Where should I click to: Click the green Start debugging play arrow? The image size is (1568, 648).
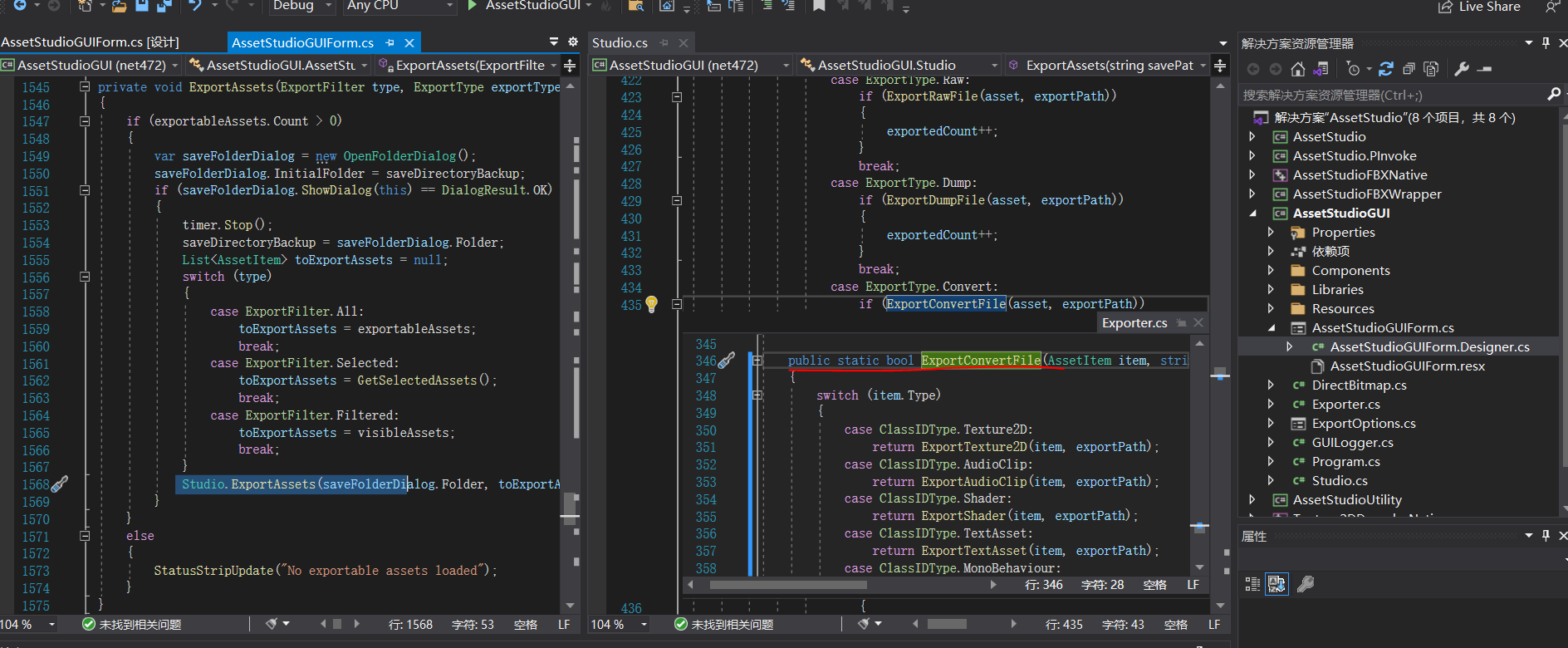472,6
